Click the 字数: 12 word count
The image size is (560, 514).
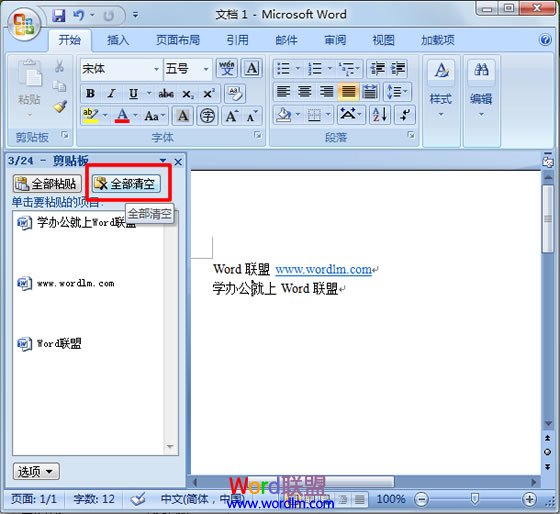pos(94,499)
